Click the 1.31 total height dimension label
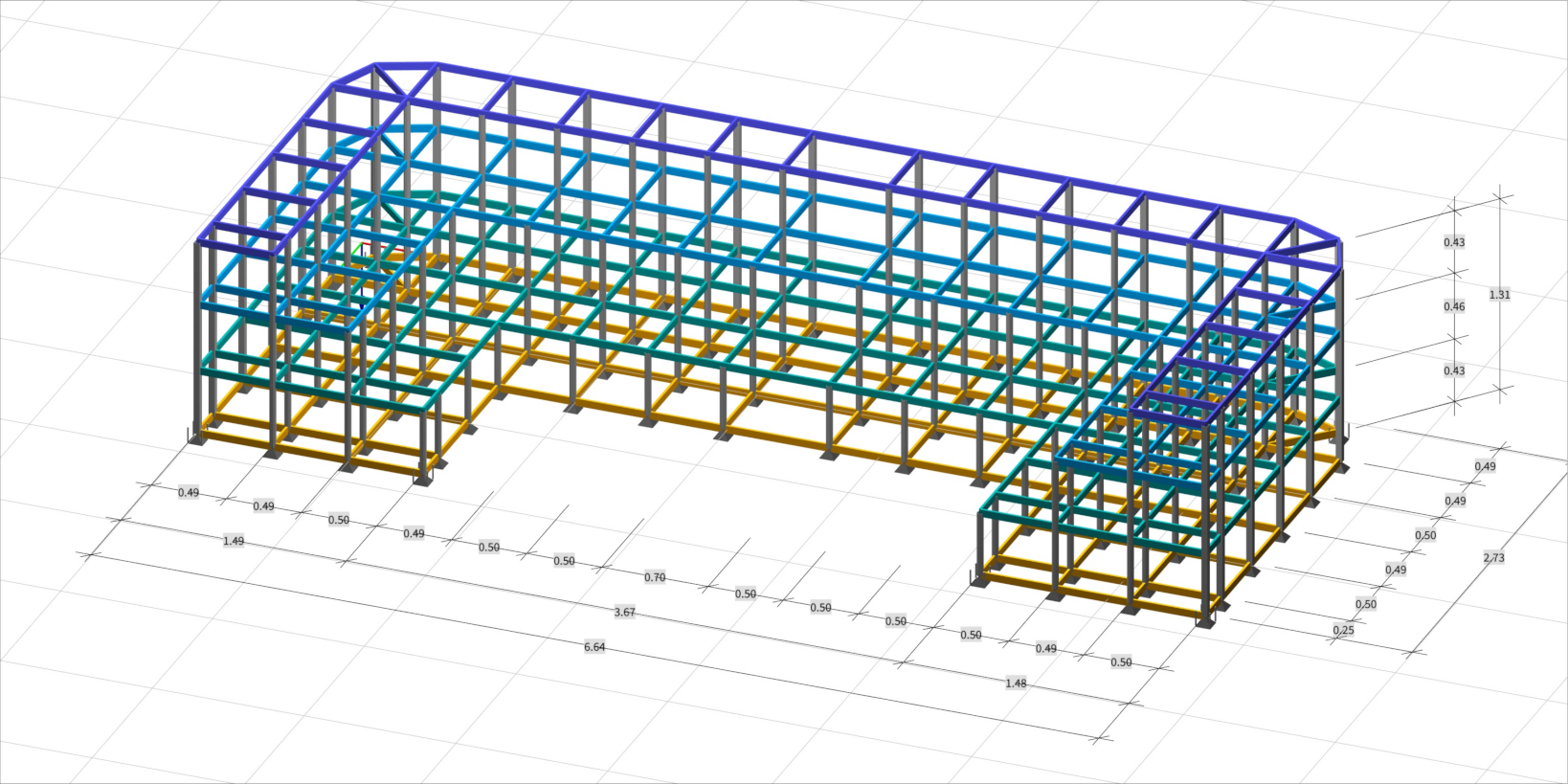Screen dimensions: 1568x784 (x=1499, y=295)
